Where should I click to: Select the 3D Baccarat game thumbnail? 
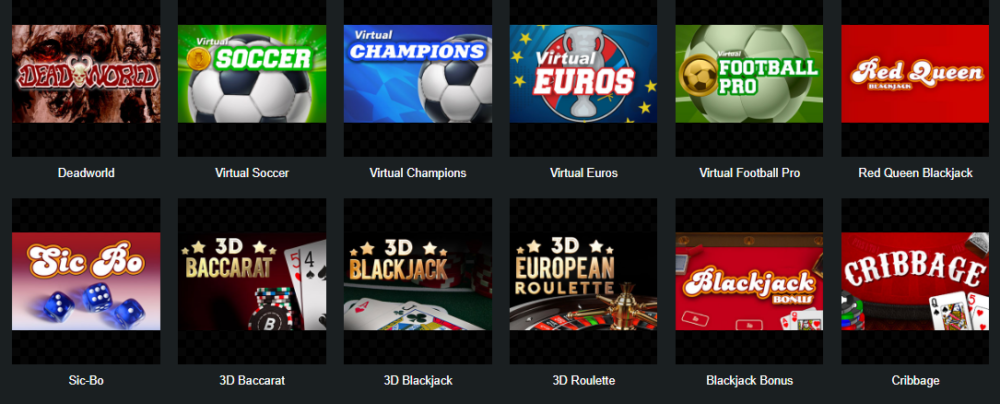[x=252, y=281]
